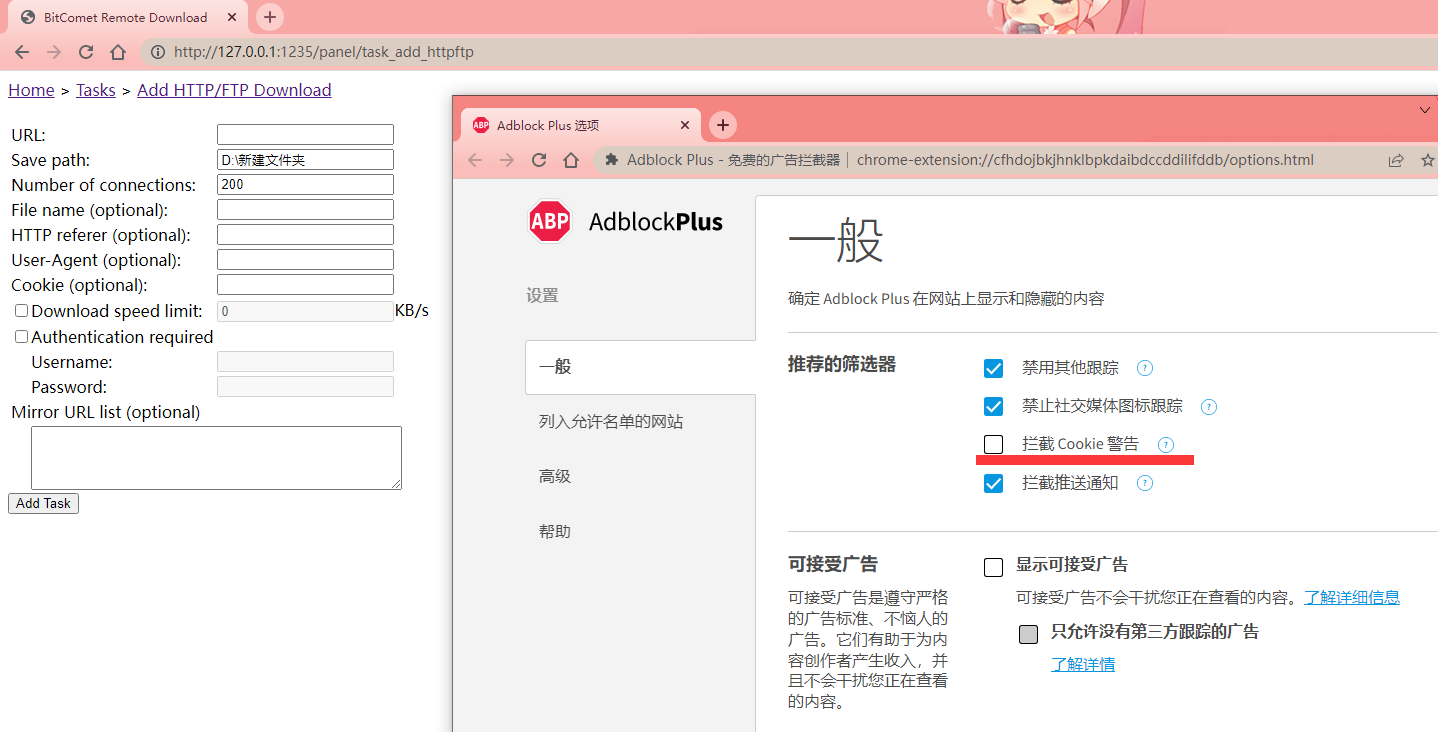Click the 推荐的筛选器 heading
This screenshot has height=732, width=1438.
(842, 365)
